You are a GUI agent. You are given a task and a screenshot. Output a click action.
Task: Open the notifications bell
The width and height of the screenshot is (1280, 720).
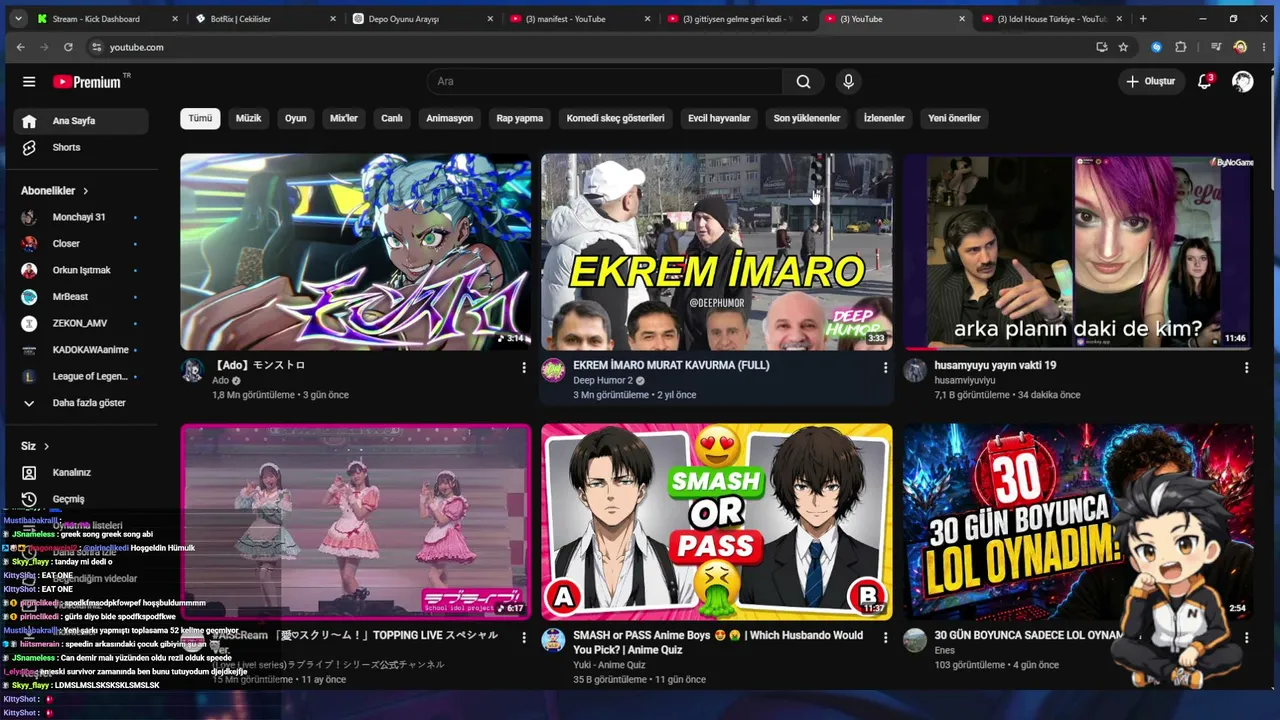tap(1205, 82)
